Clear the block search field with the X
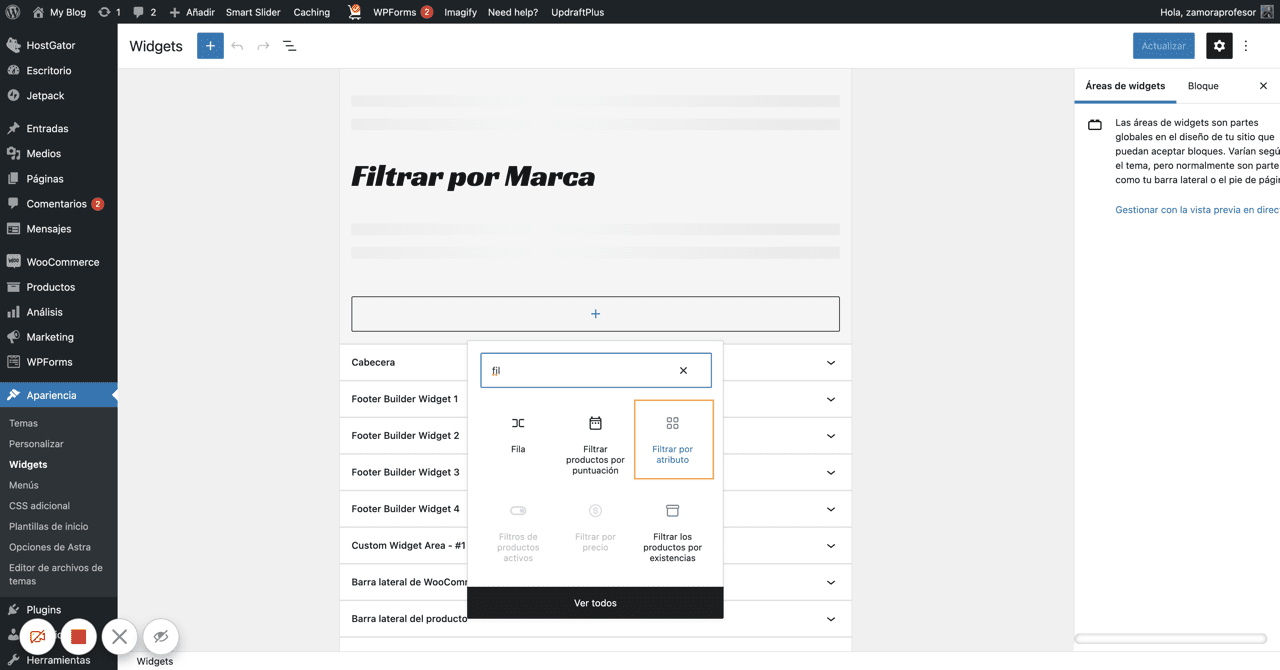The image size is (1280, 670). 683,370
